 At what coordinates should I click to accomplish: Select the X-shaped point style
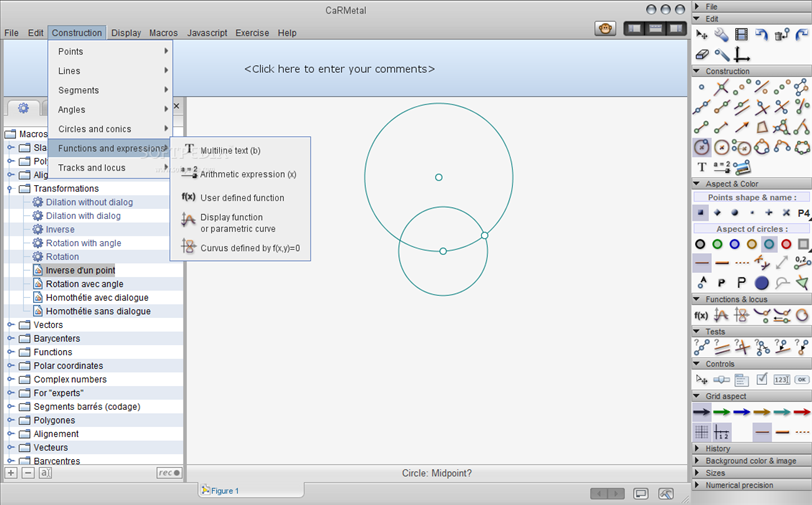(x=786, y=212)
